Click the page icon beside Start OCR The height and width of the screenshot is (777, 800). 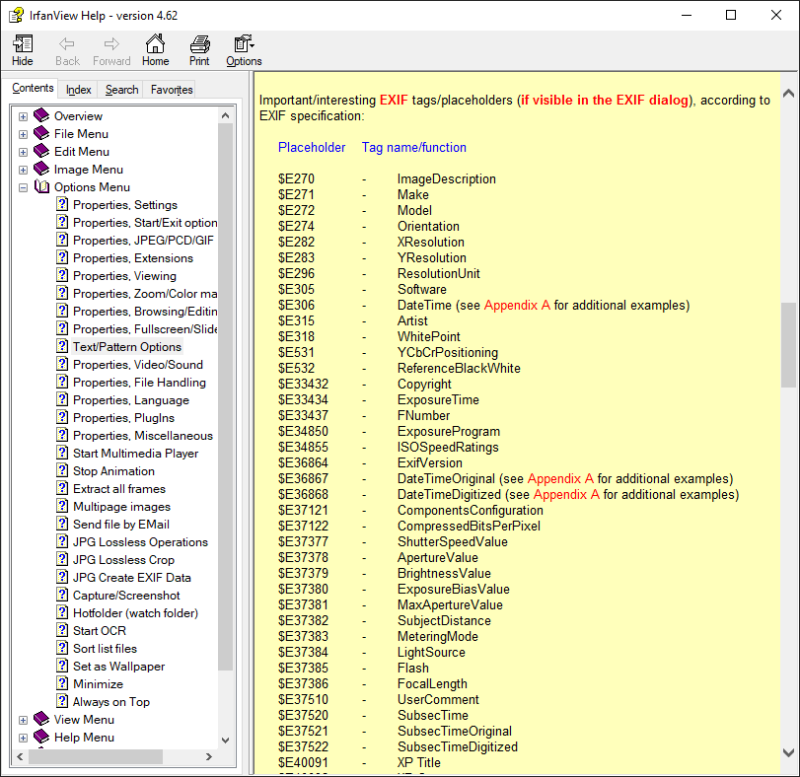coord(62,630)
